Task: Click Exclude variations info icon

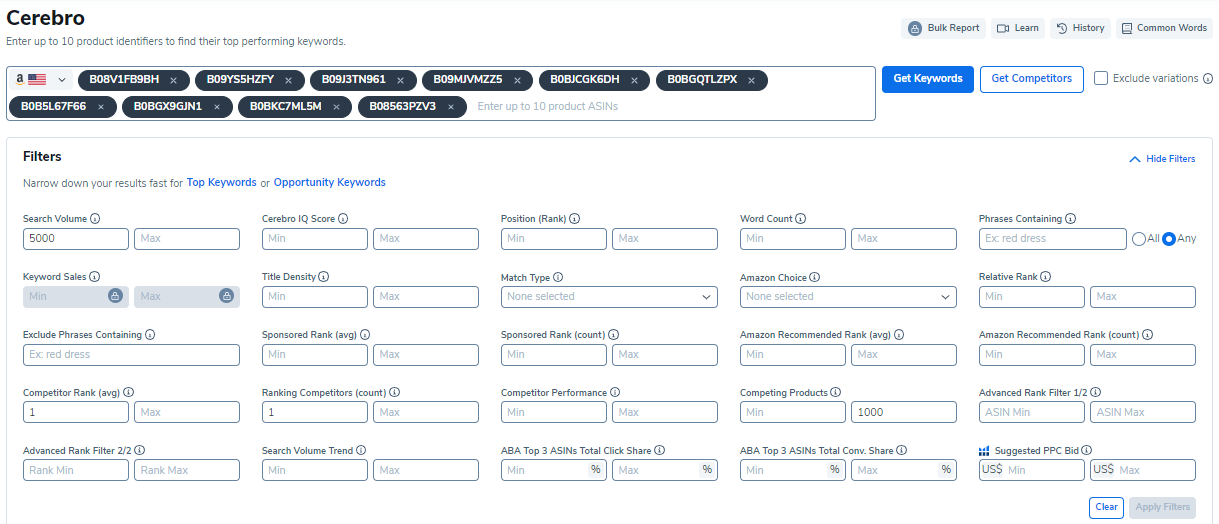Action: point(1208,78)
